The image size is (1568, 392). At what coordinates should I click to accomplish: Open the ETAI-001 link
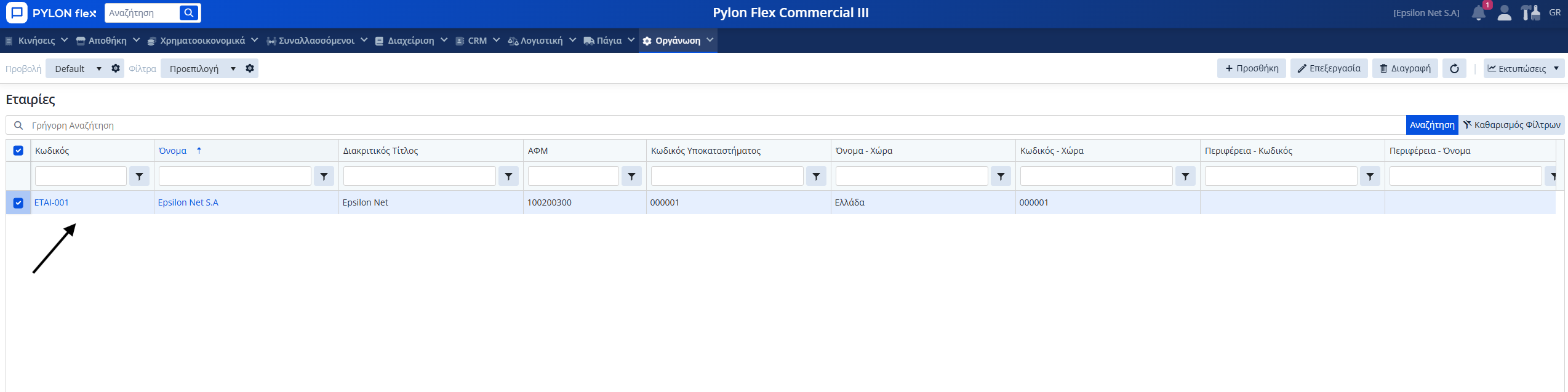coord(52,202)
